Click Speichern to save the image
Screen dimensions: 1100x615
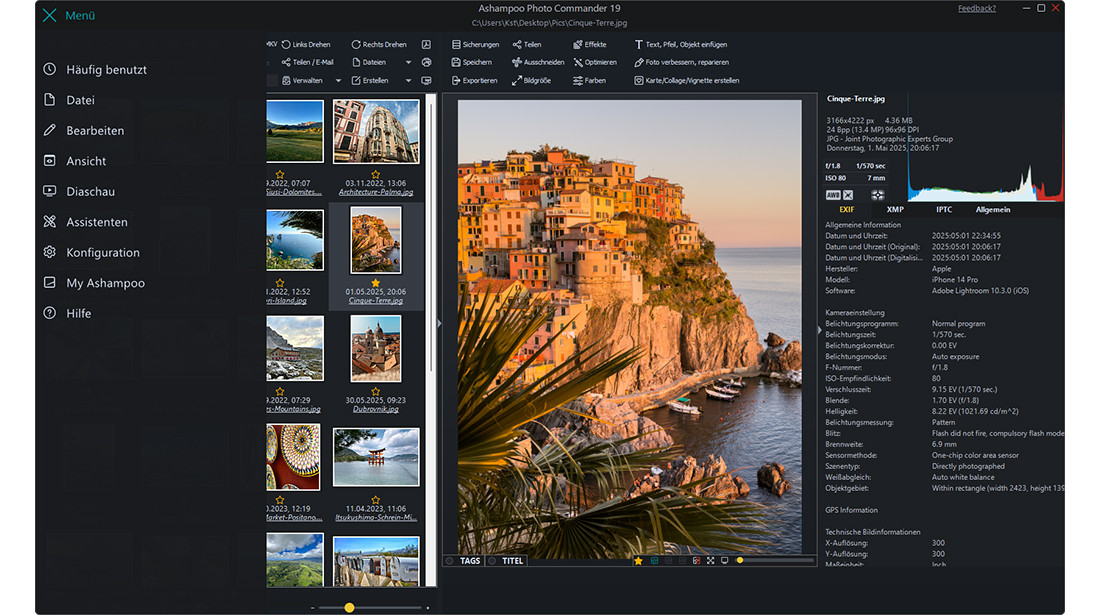[x=471, y=62]
